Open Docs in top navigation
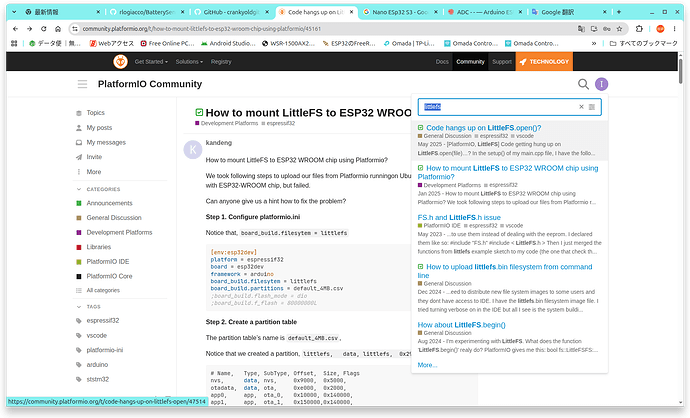Image resolution: width=690 pixels, height=418 pixels. (x=442, y=62)
